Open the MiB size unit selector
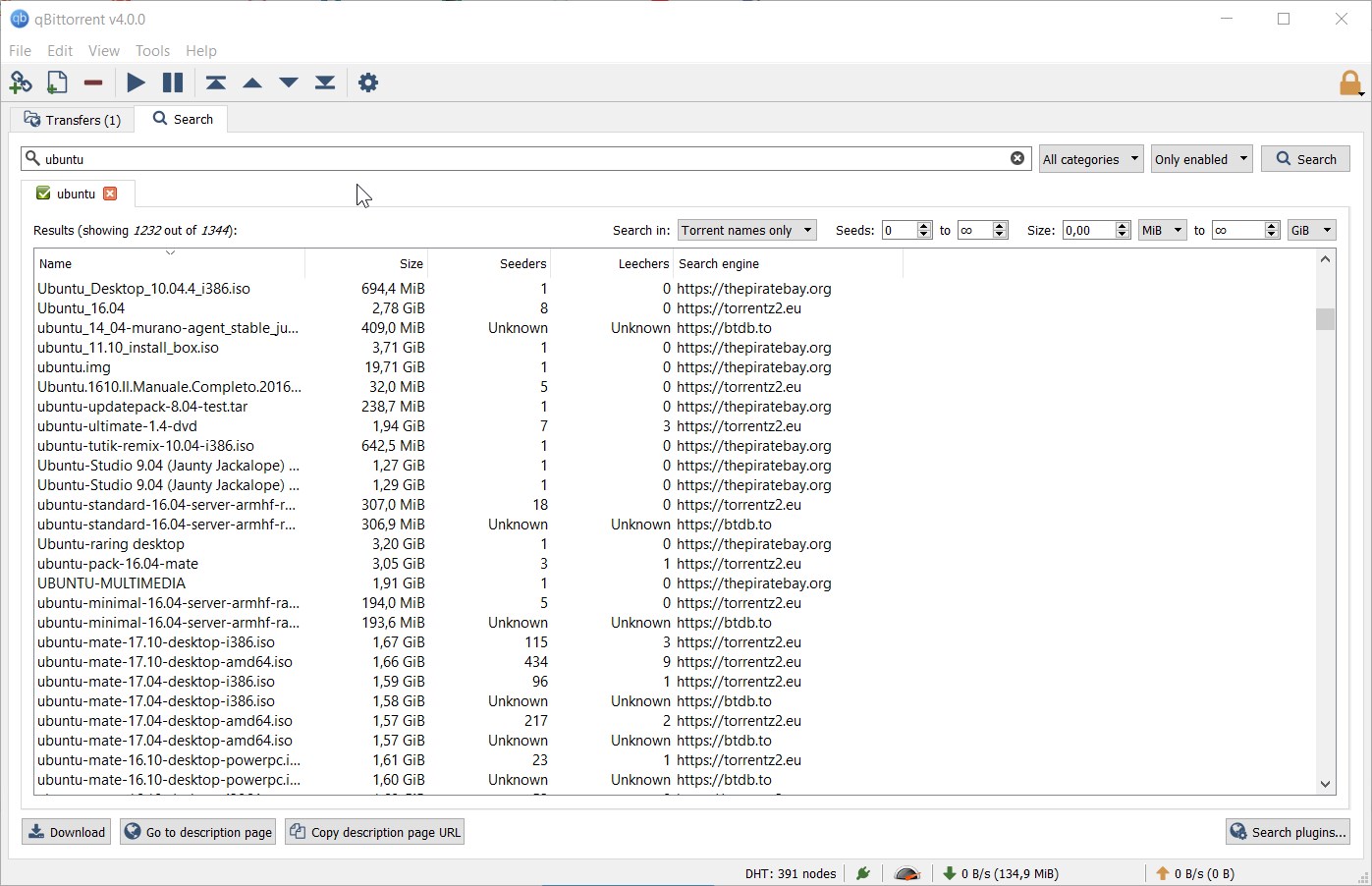This screenshot has width=1372, height=886. coord(1162,230)
